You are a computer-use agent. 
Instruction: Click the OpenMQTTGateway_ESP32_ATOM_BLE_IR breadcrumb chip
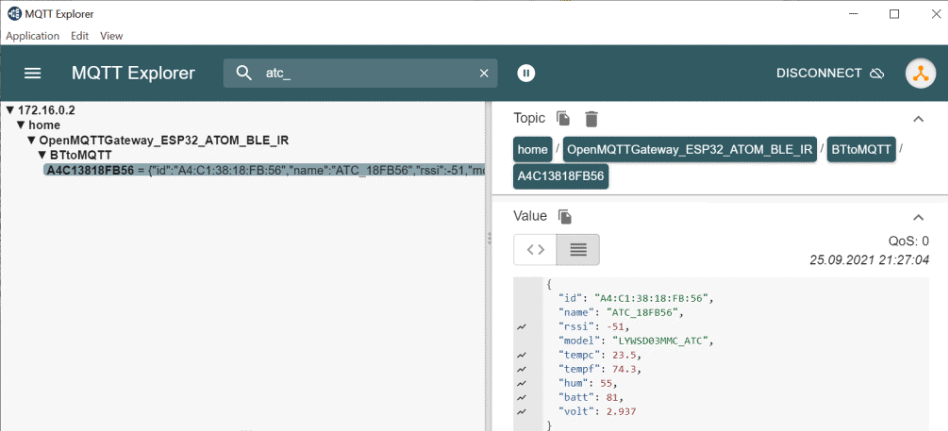tap(690, 150)
